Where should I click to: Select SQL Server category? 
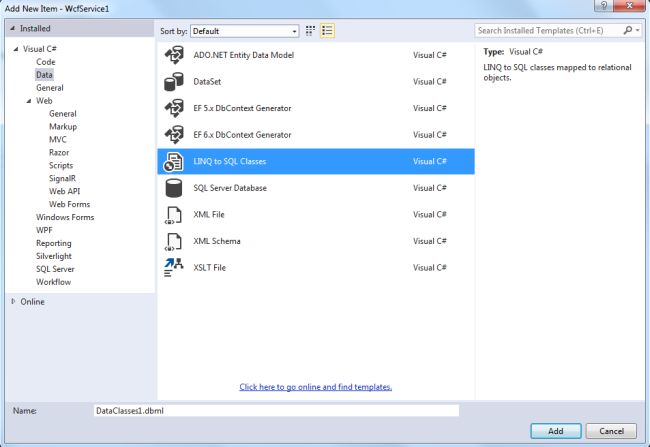coord(55,269)
